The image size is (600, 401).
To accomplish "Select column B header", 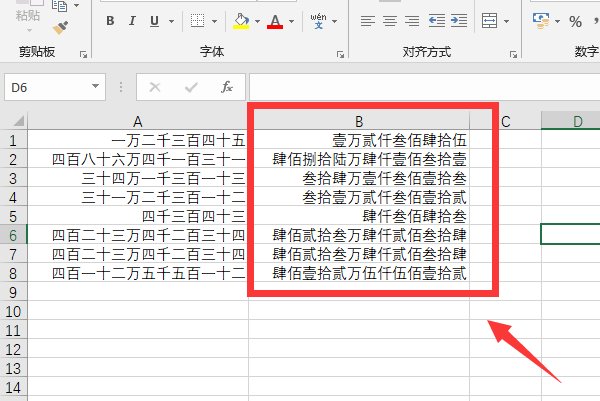I will 359,122.
